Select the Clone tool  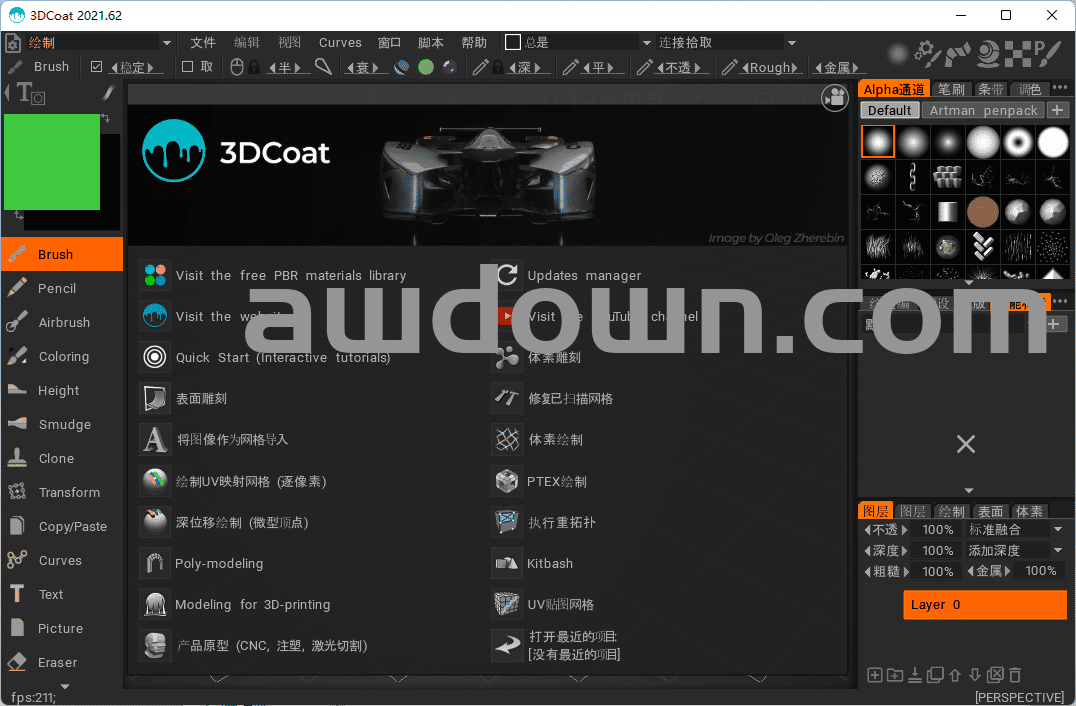pyautogui.click(x=56, y=458)
